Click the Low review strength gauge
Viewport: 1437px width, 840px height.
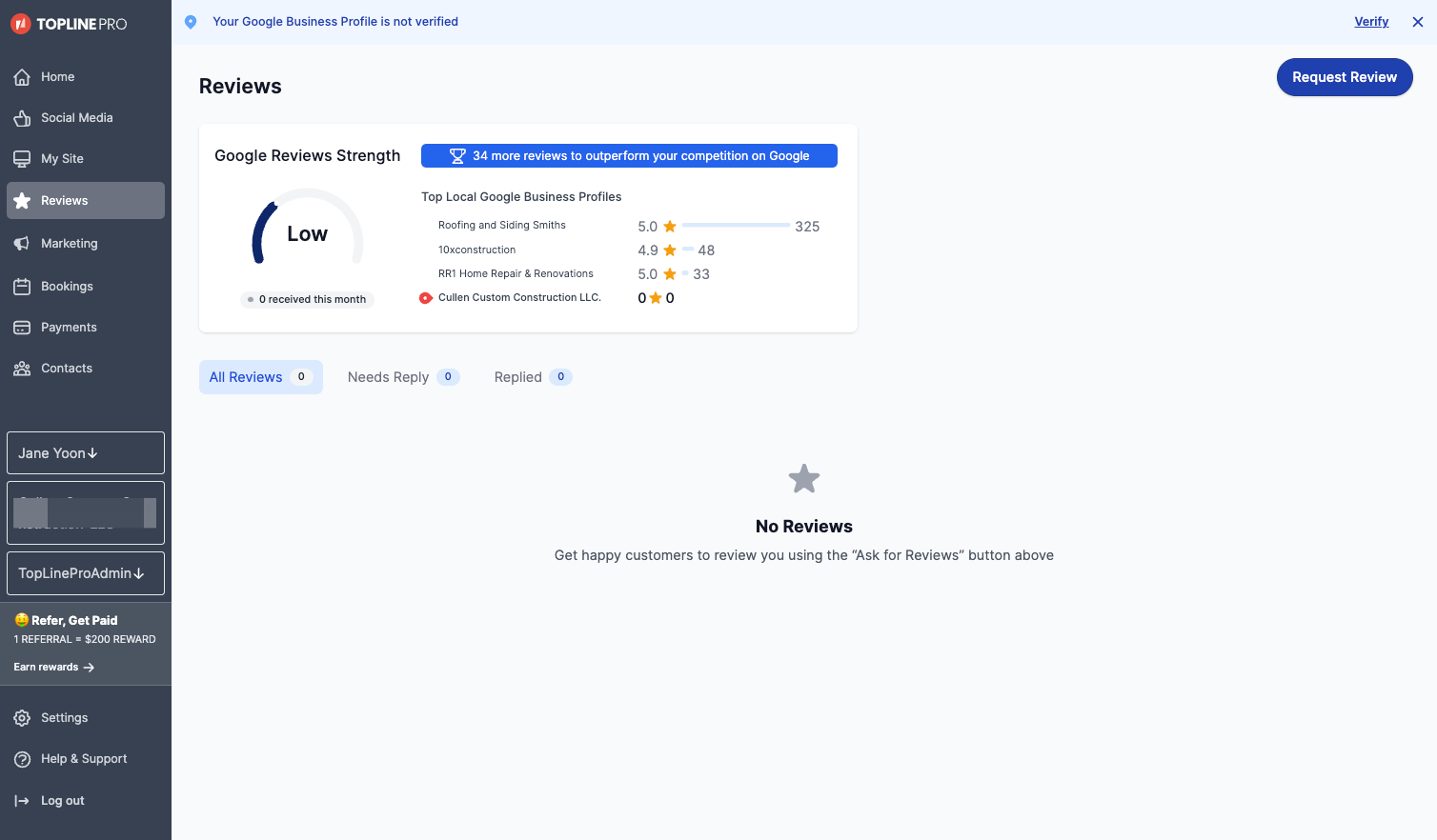coord(308,229)
